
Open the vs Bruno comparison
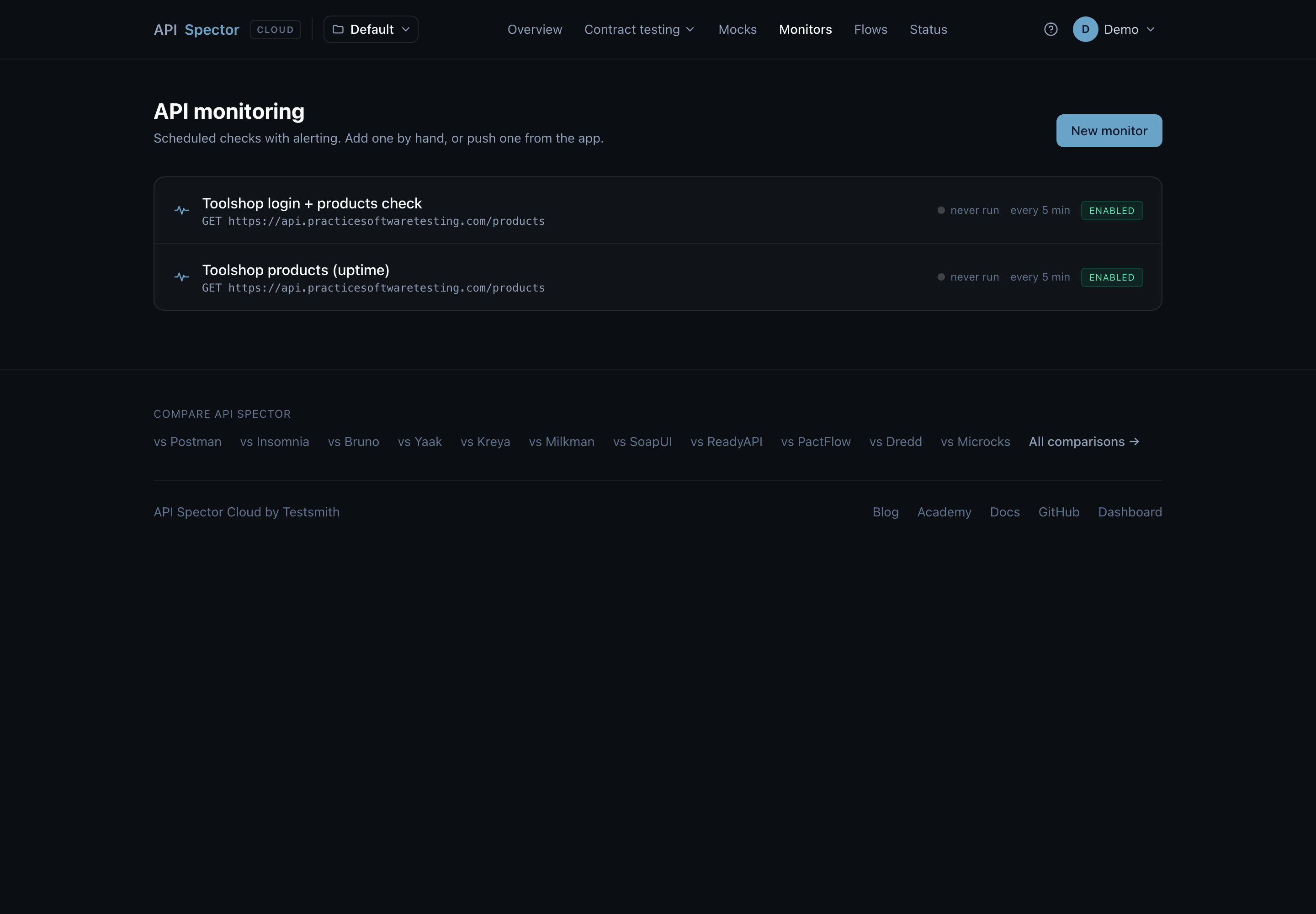point(353,441)
